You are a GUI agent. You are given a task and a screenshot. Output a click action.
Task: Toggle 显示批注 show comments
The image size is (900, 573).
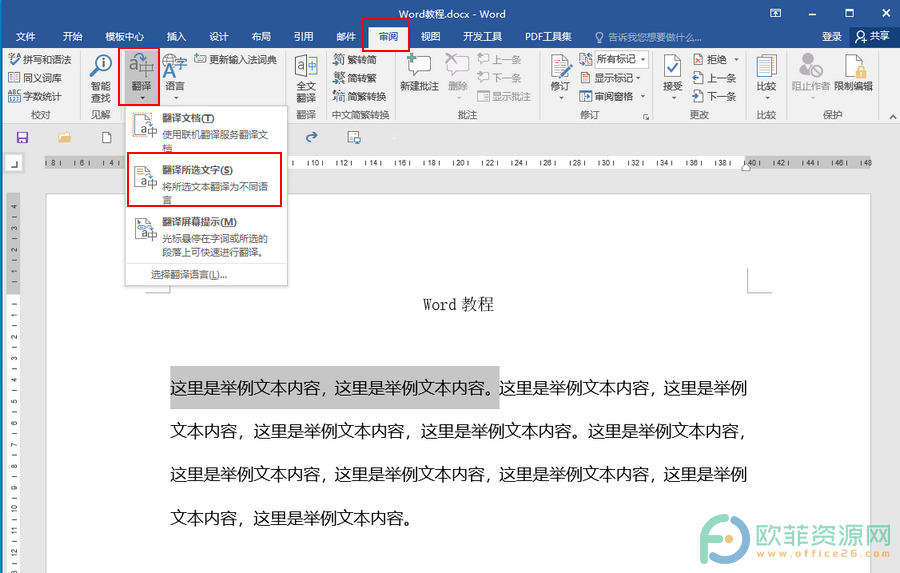tap(504, 96)
